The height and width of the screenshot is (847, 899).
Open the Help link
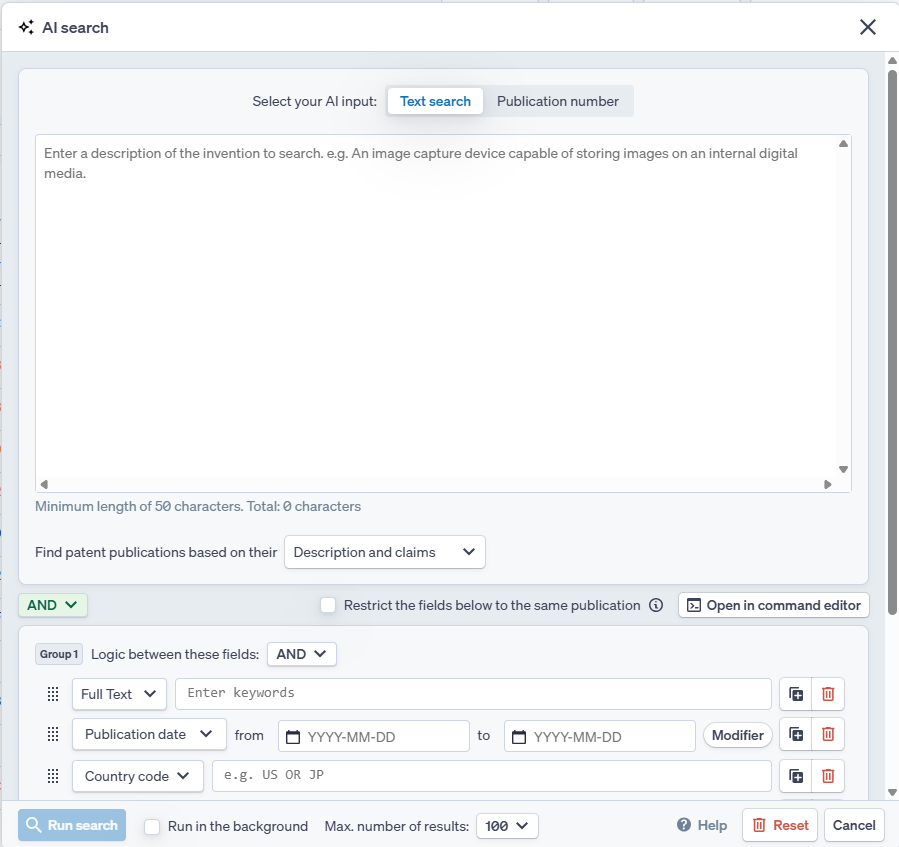click(x=702, y=826)
